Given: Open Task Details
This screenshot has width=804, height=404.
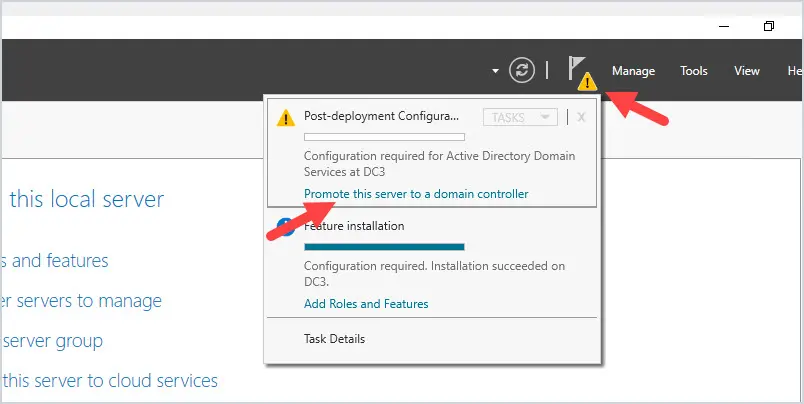Looking at the screenshot, I should 334,339.
